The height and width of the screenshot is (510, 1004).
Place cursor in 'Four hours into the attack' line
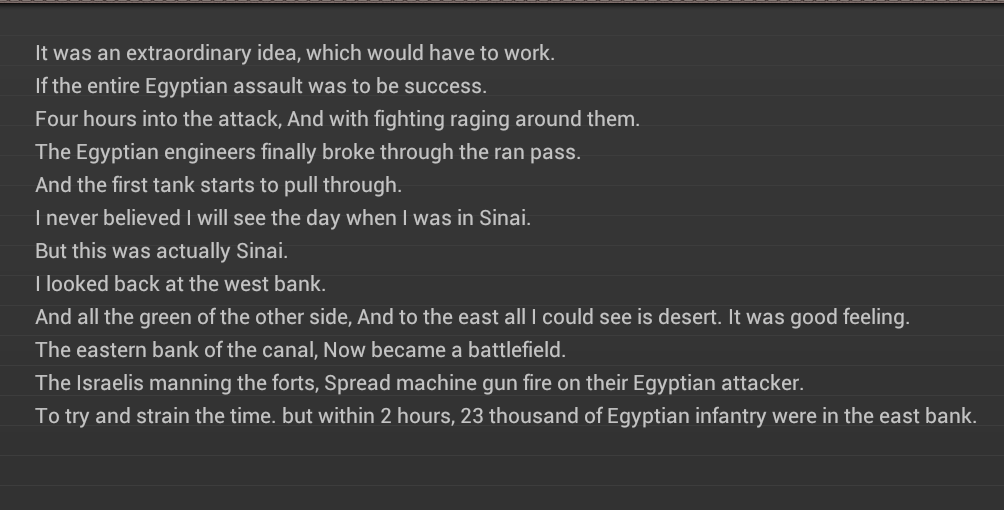coord(337,119)
